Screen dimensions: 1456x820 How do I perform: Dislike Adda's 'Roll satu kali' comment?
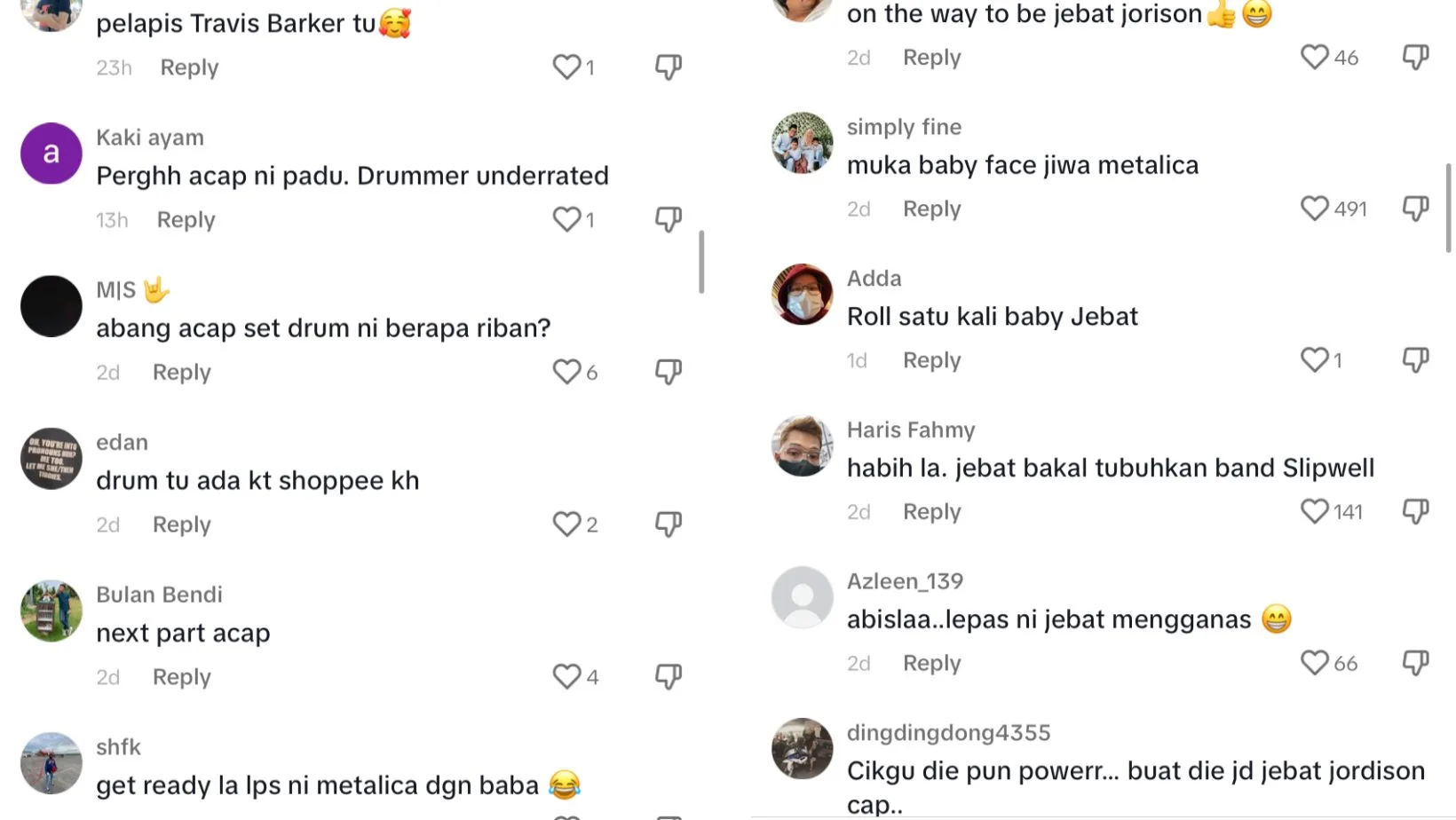1415,360
